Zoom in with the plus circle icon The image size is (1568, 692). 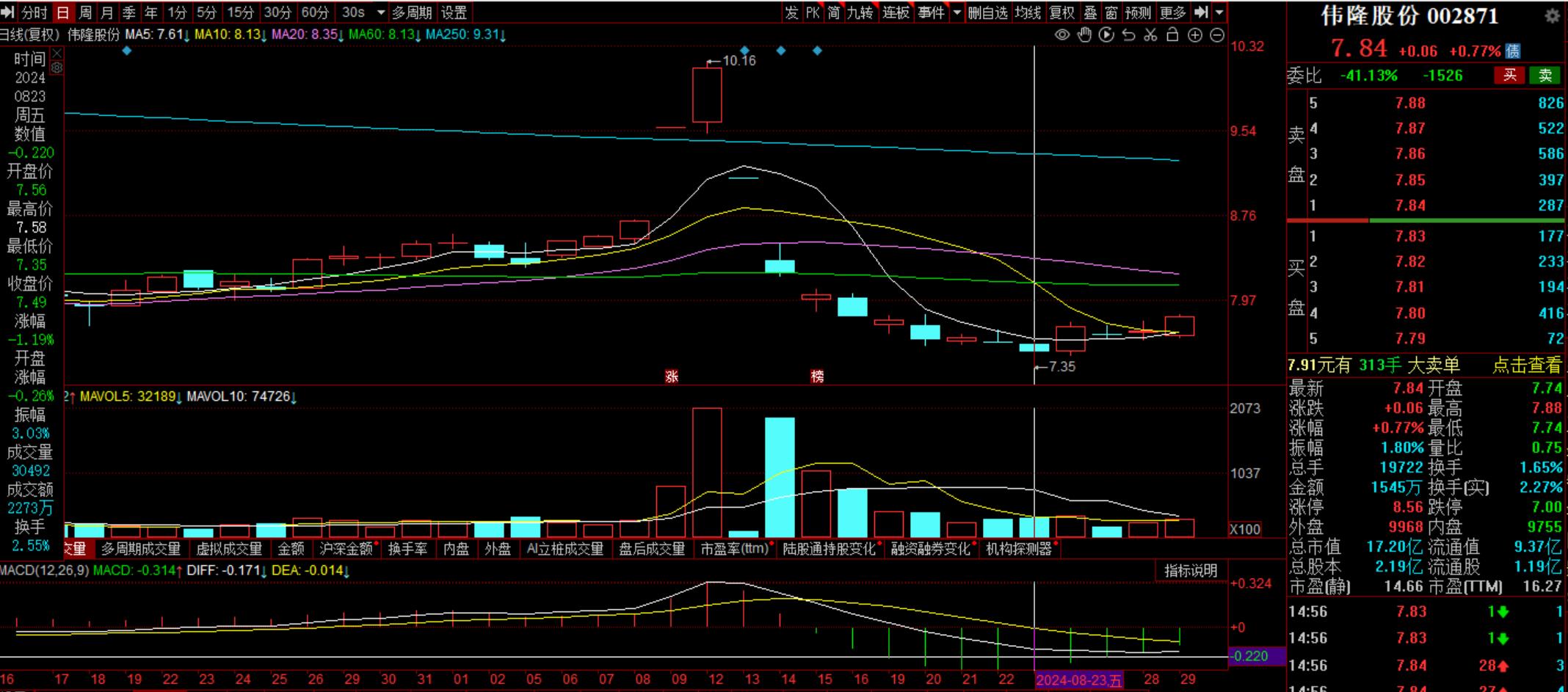[x=1195, y=34]
